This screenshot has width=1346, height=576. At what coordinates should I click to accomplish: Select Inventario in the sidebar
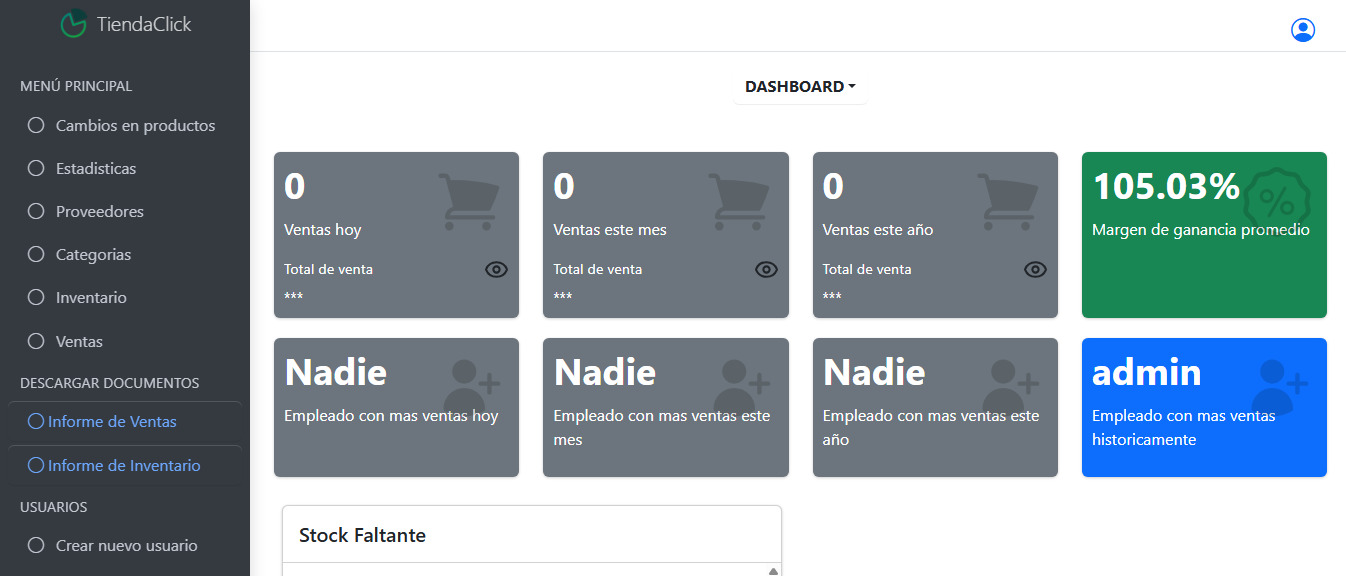point(91,298)
